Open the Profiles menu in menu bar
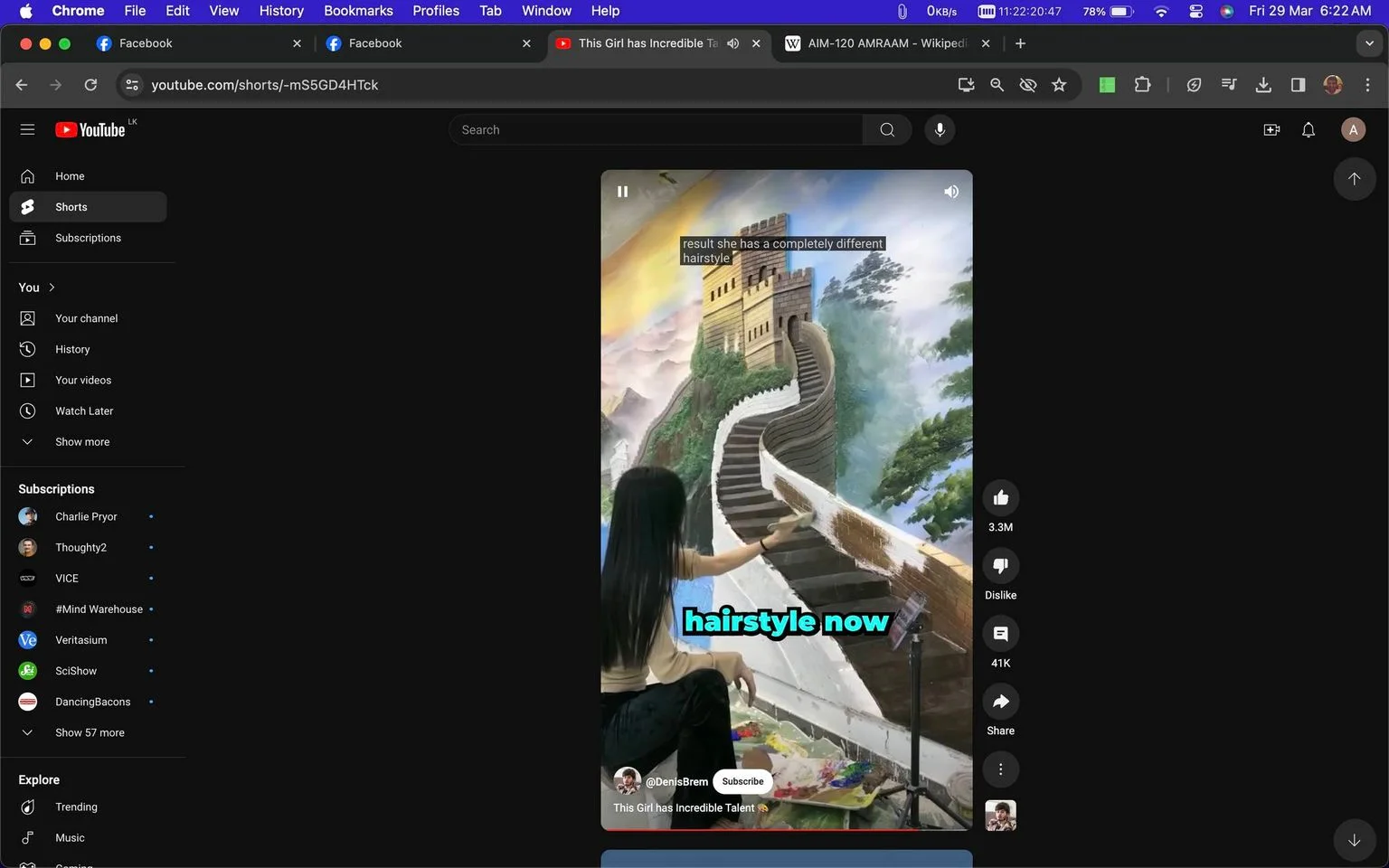1389x868 pixels. coord(436,11)
